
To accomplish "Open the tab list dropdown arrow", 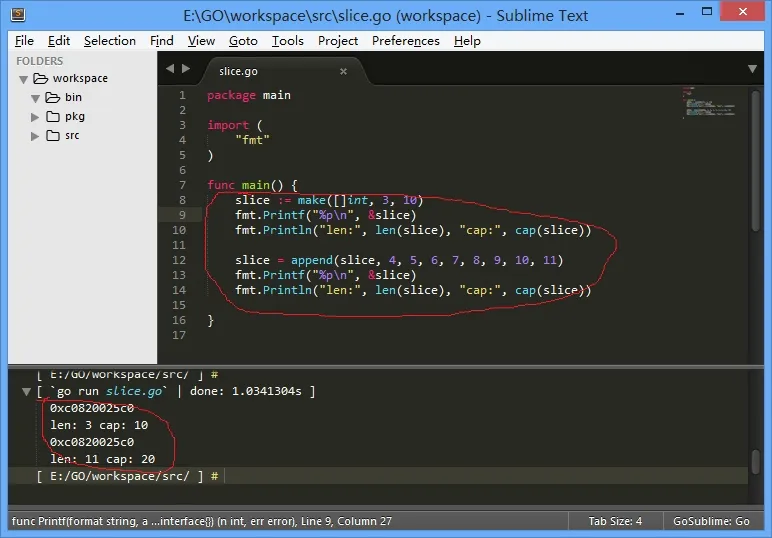I will [x=752, y=69].
